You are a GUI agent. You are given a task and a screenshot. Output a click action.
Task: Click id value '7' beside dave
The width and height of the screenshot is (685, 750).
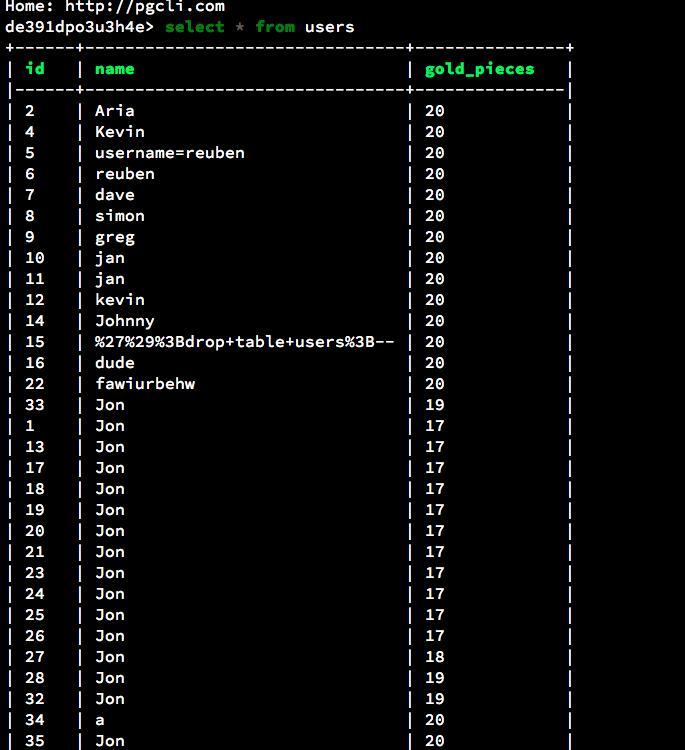(x=30, y=195)
